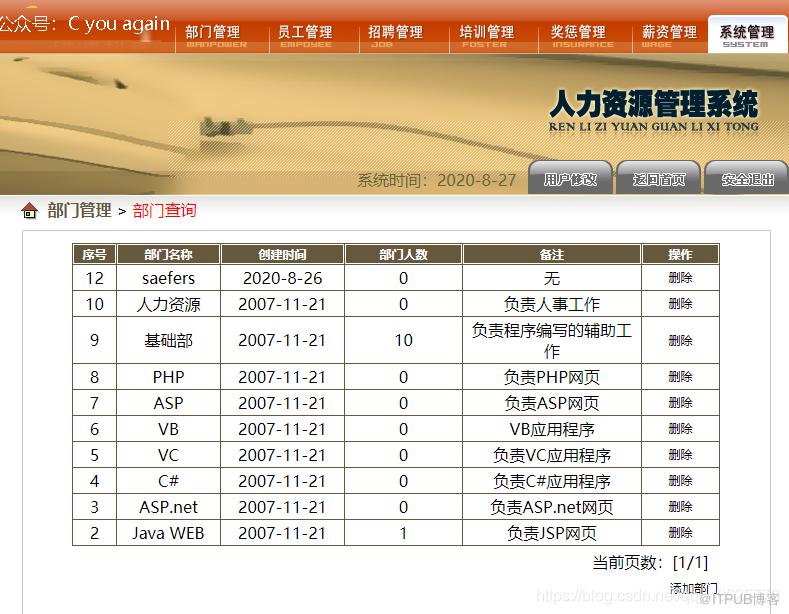Open the 部门管理 navigation tab
This screenshot has height=614, width=789.
(x=216, y=36)
